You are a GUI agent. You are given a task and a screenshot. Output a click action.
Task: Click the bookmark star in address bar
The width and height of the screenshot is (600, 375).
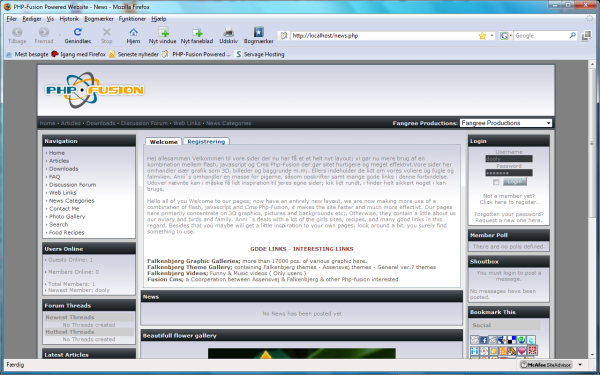coord(482,36)
